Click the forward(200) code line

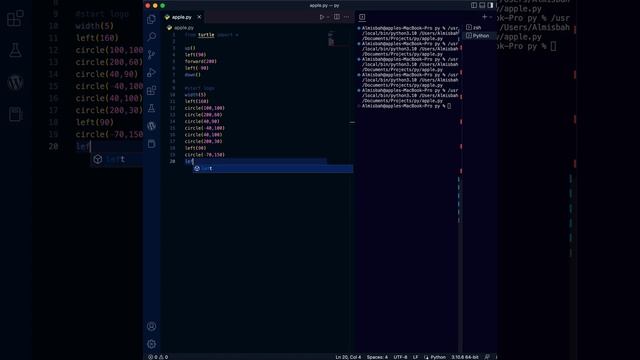[200, 61]
